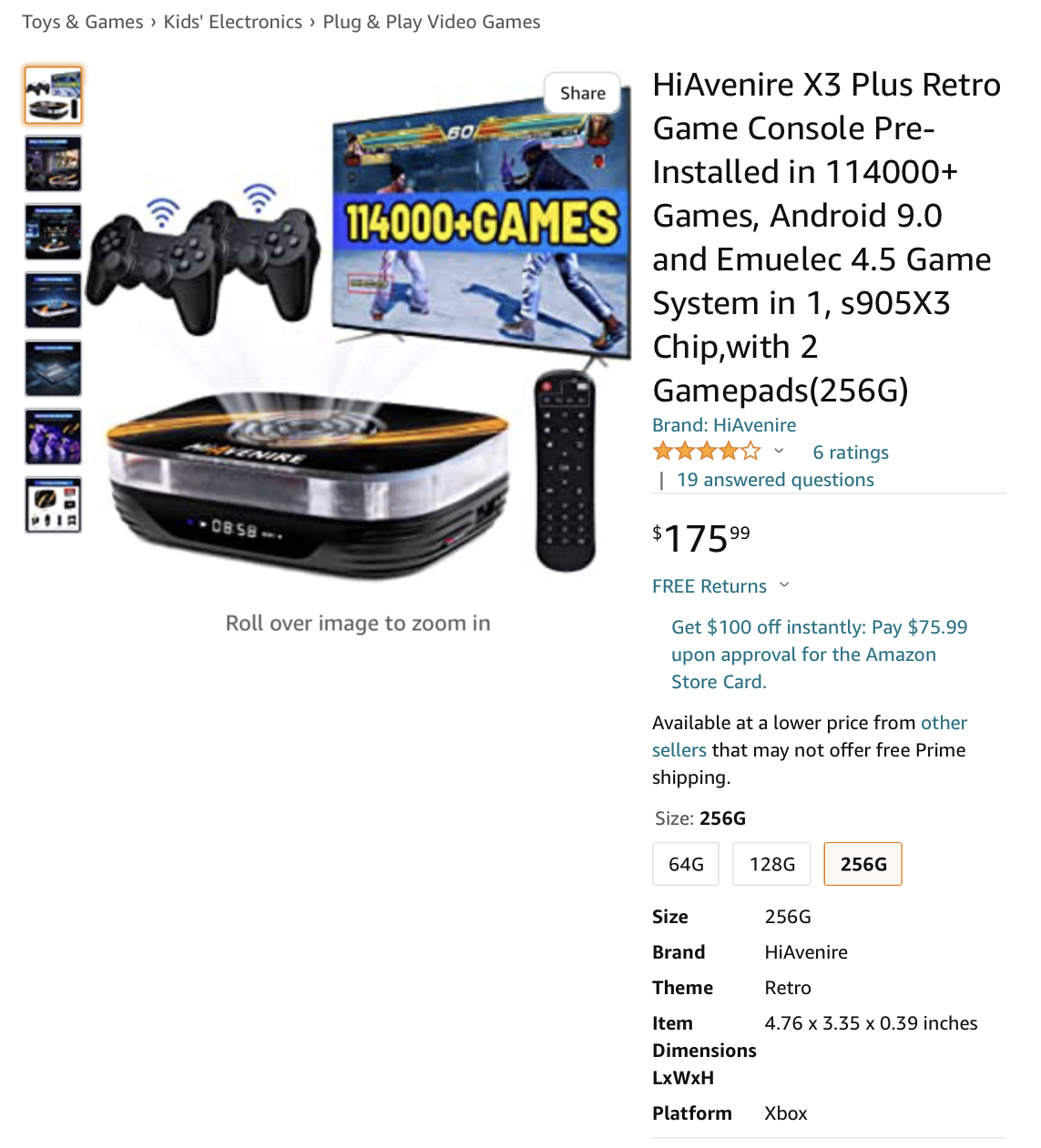Expand the star rating breakdown chevron
The width and height of the screenshot is (1041, 1148).
(x=779, y=451)
